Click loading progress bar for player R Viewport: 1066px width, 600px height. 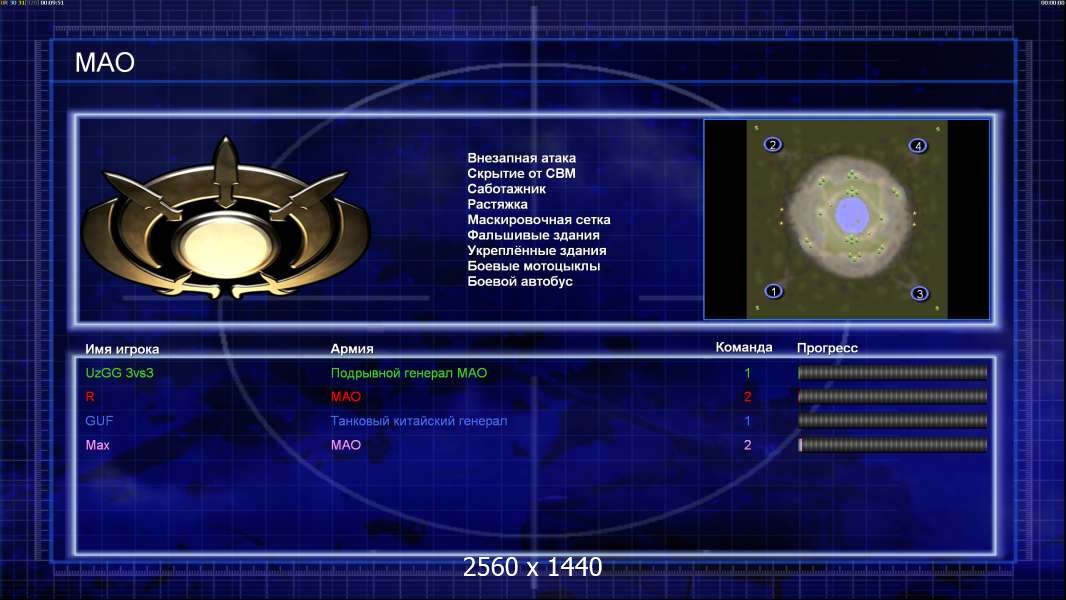click(893, 396)
